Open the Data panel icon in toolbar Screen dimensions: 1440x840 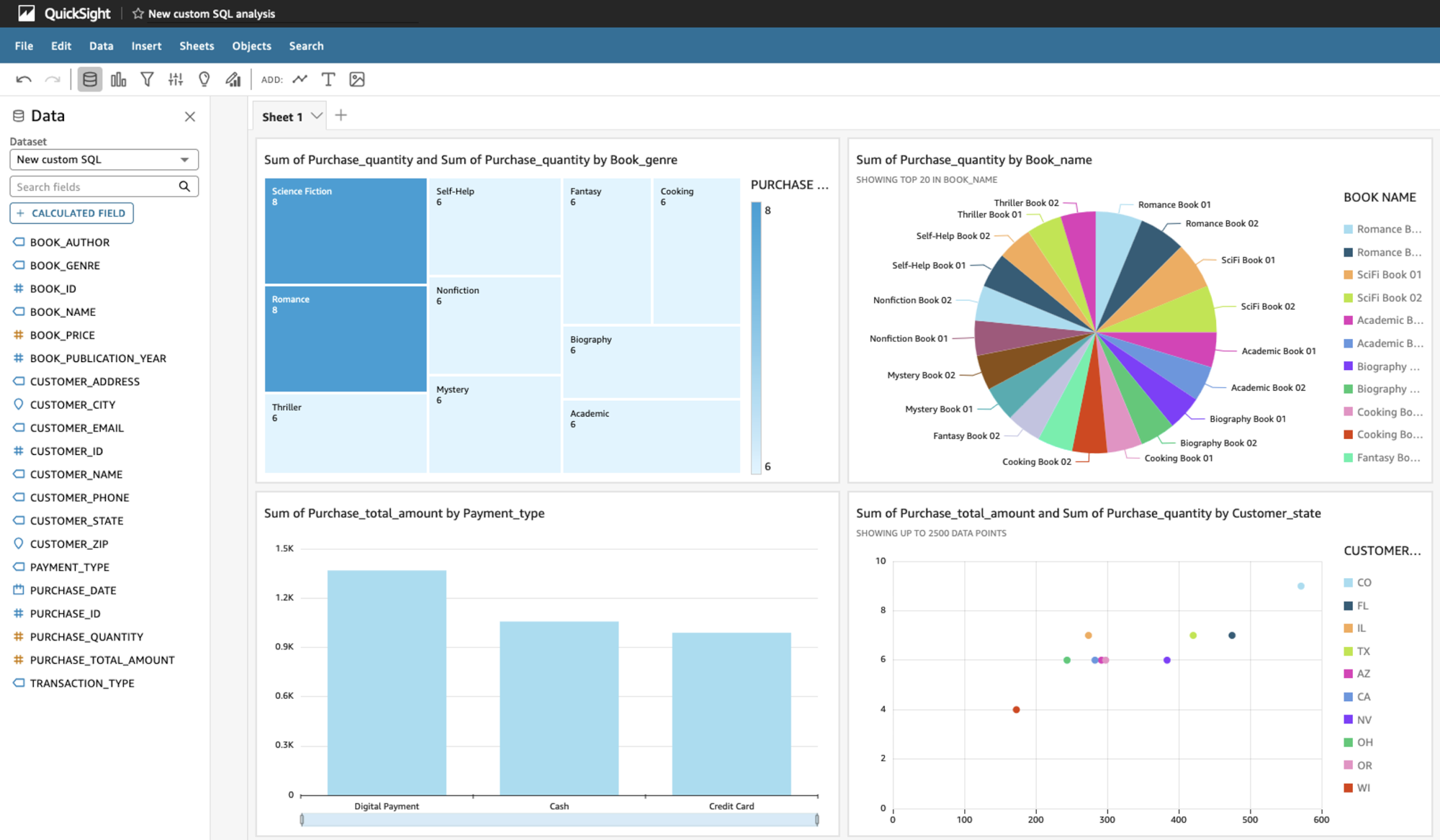[89, 79]
